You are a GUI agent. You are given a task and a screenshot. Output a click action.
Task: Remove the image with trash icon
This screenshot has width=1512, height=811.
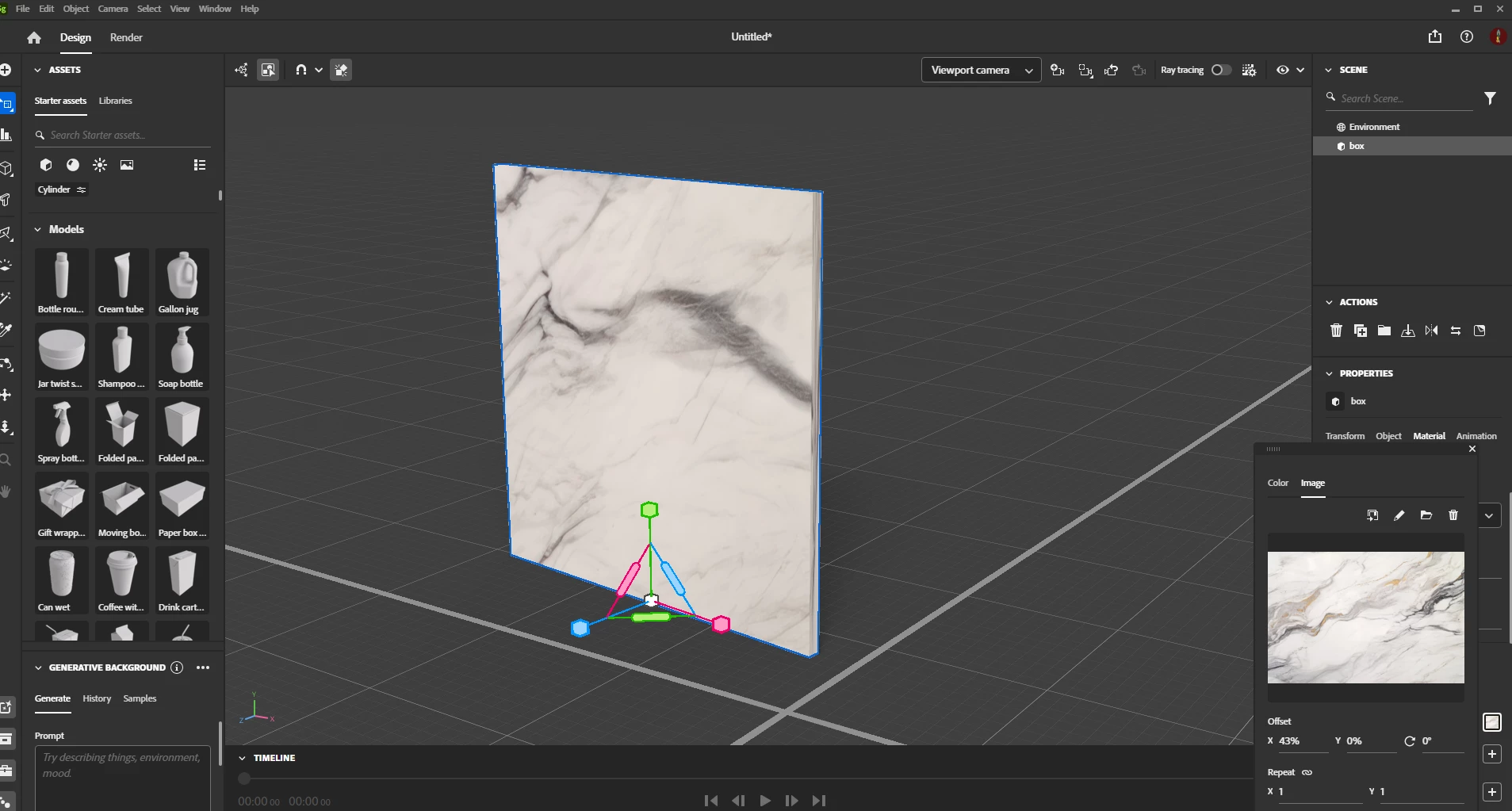pos(1453,515)
